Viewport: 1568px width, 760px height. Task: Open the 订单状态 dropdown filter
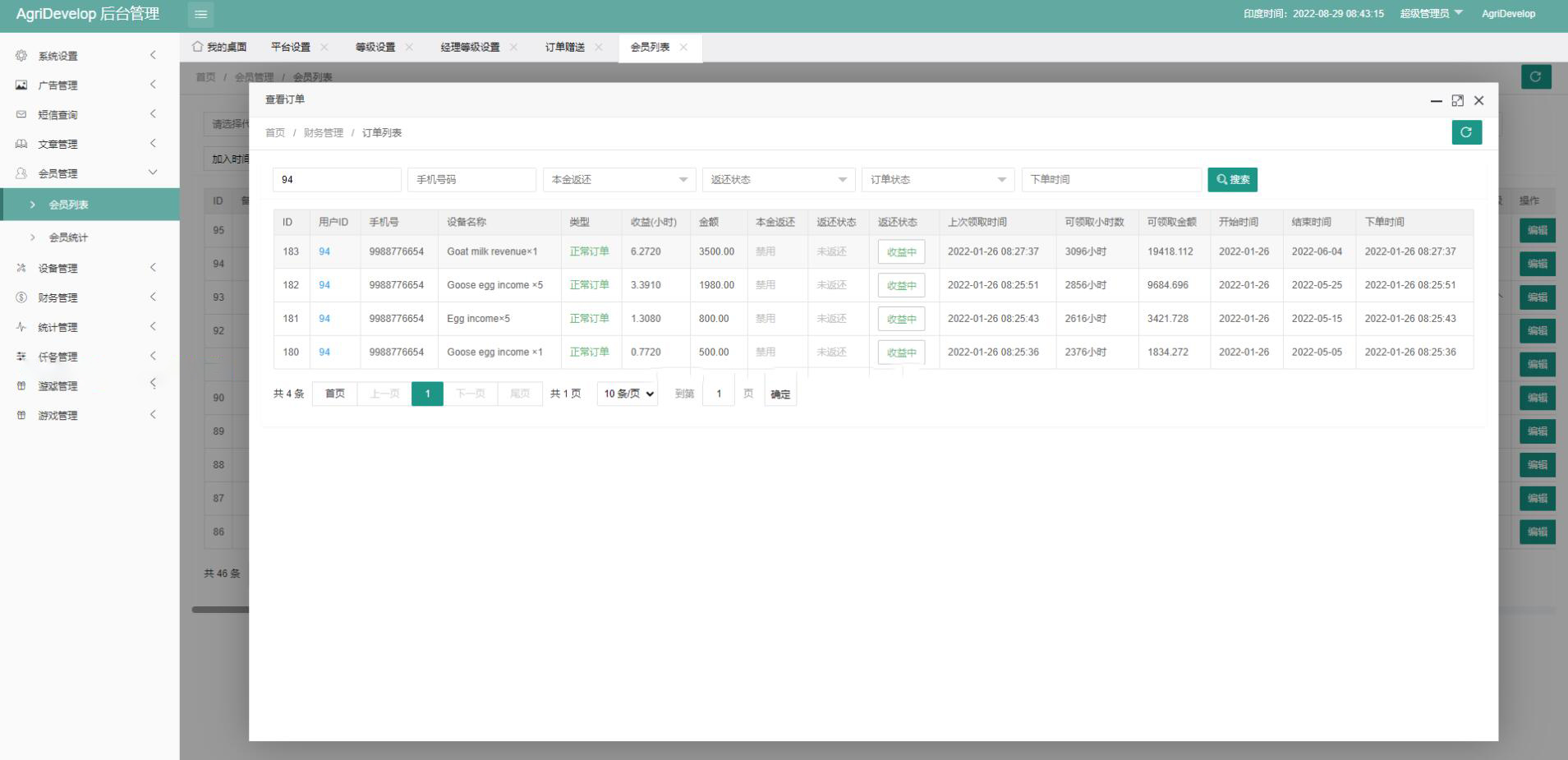pos(937,180)
